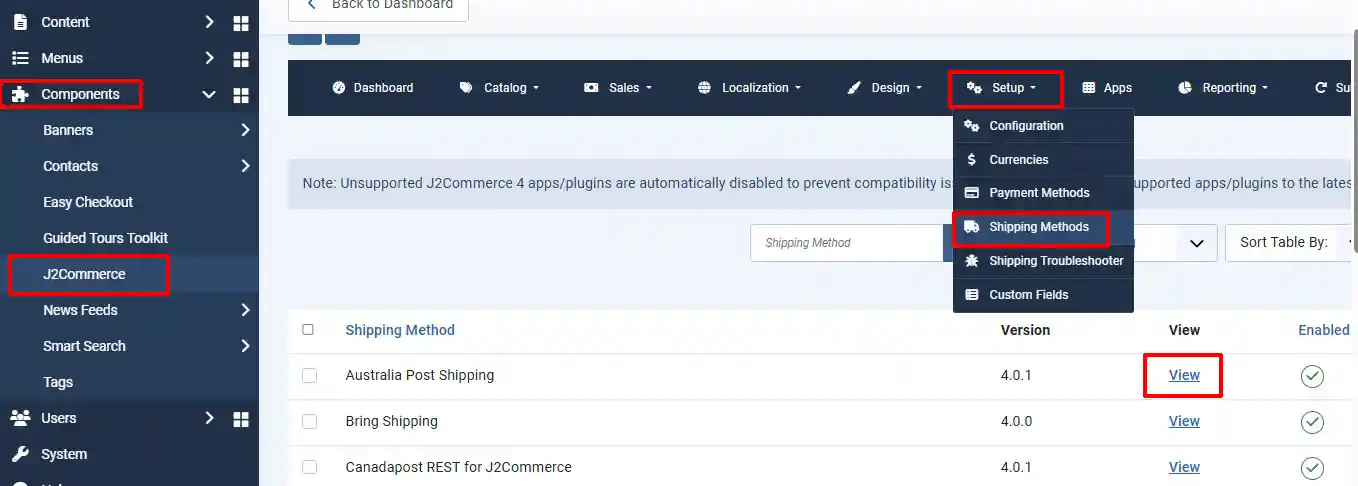Click the Shipping Method search field
The height and width of the screenshot is (486, 1358).
[846, 243]
